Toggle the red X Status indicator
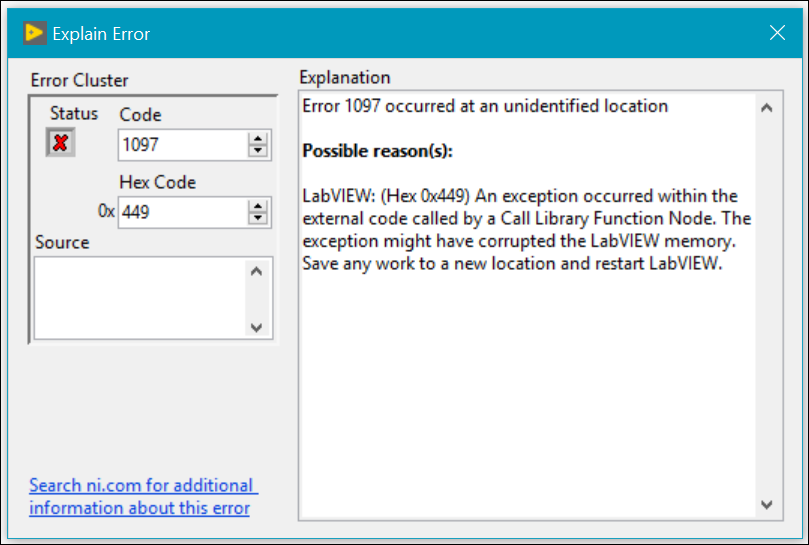809x545 pixels. click(x=60, y=142)
